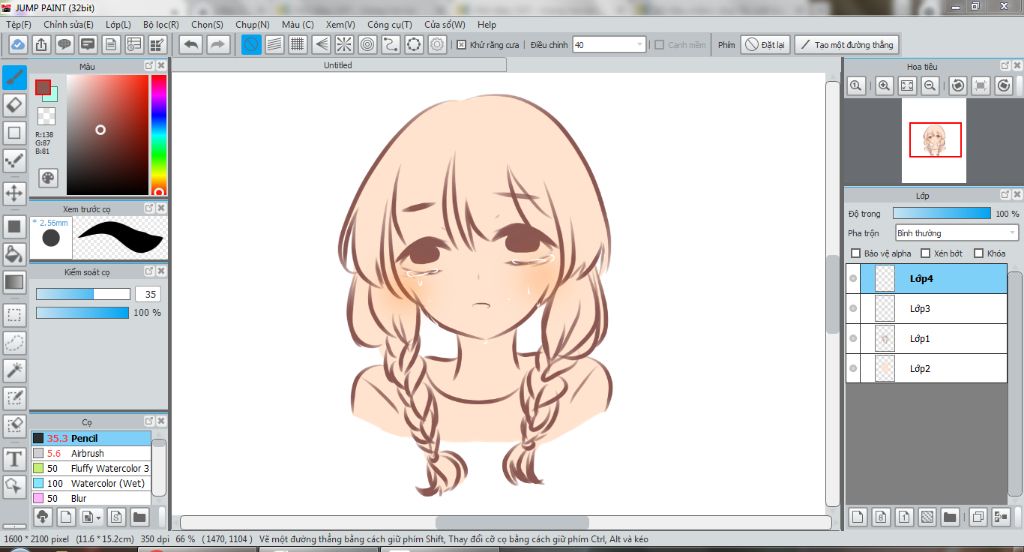Click the Đặt lại reset button
The height and width of the screenshot is (552, 1024).
pyautogui.click(x=765, y=44)
